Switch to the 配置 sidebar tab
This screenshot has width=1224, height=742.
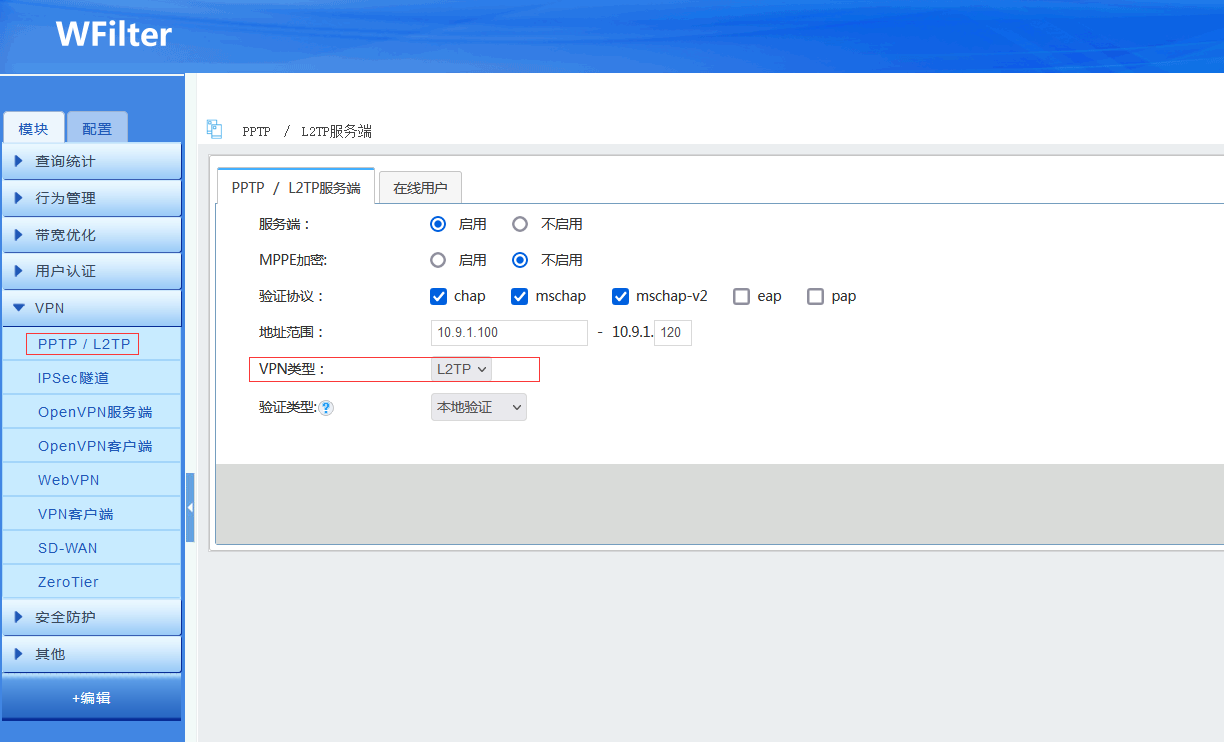click(97, 129)
